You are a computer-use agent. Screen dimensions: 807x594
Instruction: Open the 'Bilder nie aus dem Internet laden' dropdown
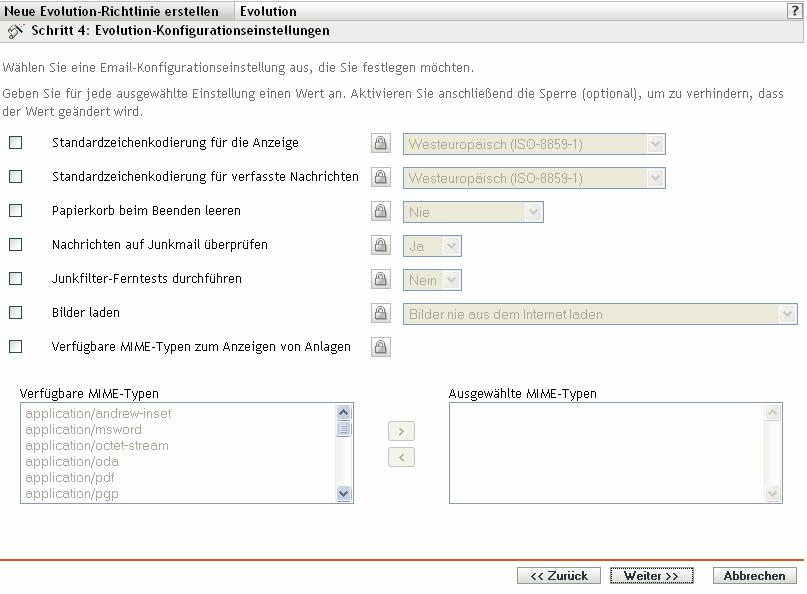[600, 314]
